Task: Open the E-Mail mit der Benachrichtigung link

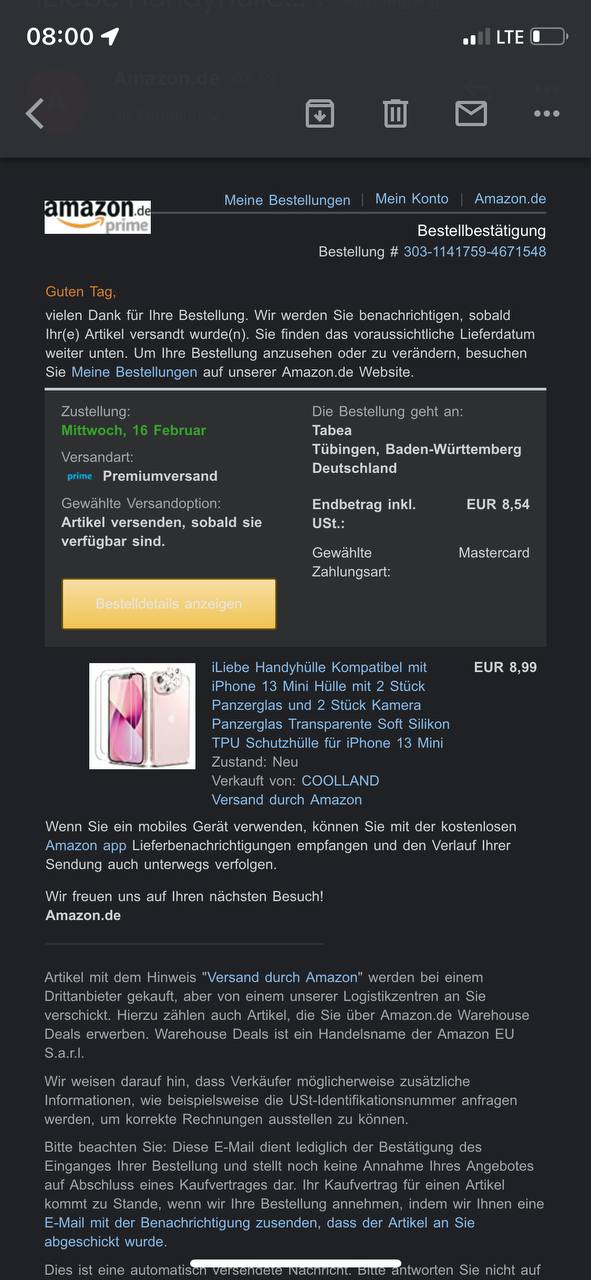Action: click(260, 1232)
